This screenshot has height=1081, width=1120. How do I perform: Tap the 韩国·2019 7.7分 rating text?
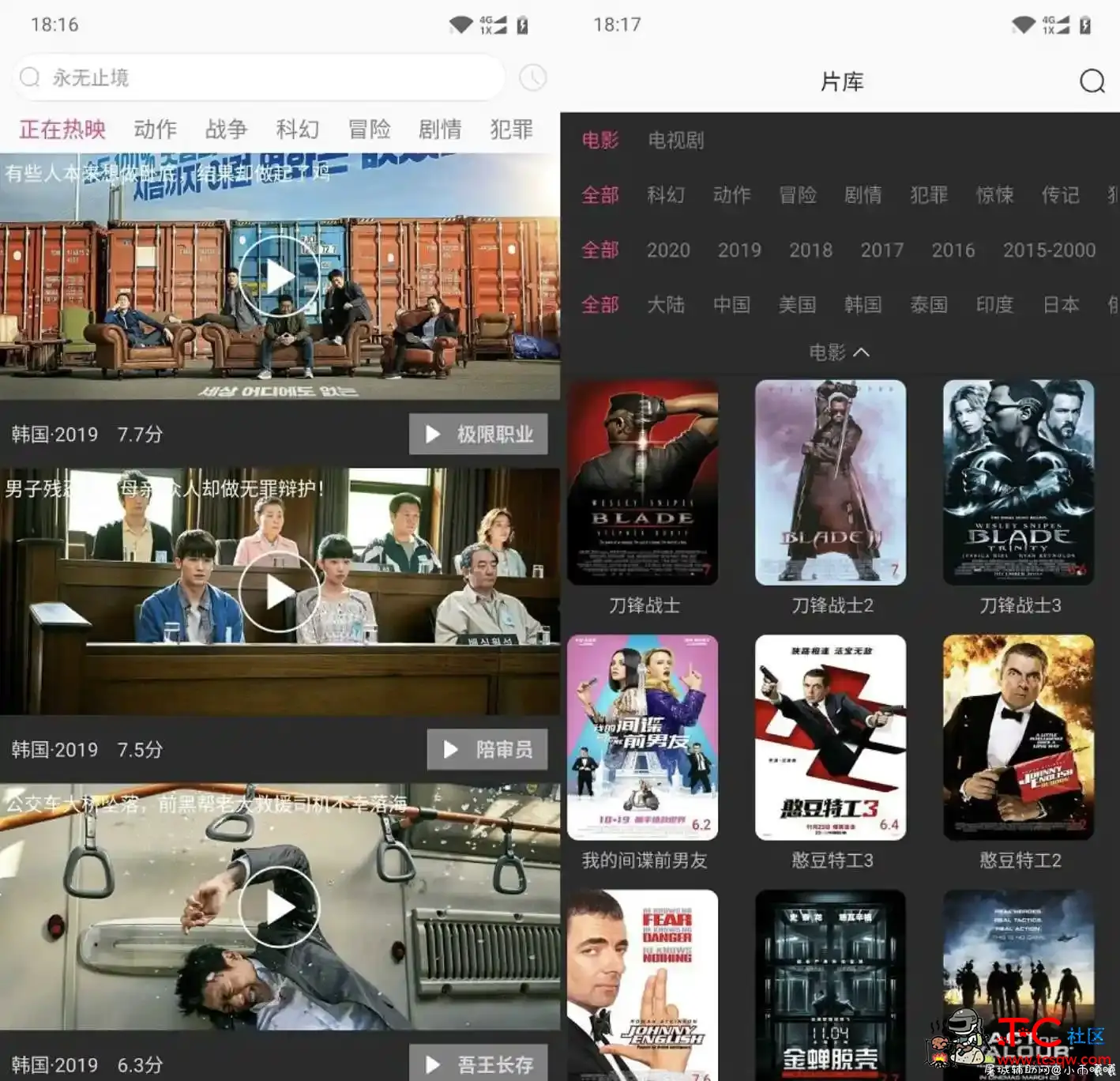coord(87,434)
